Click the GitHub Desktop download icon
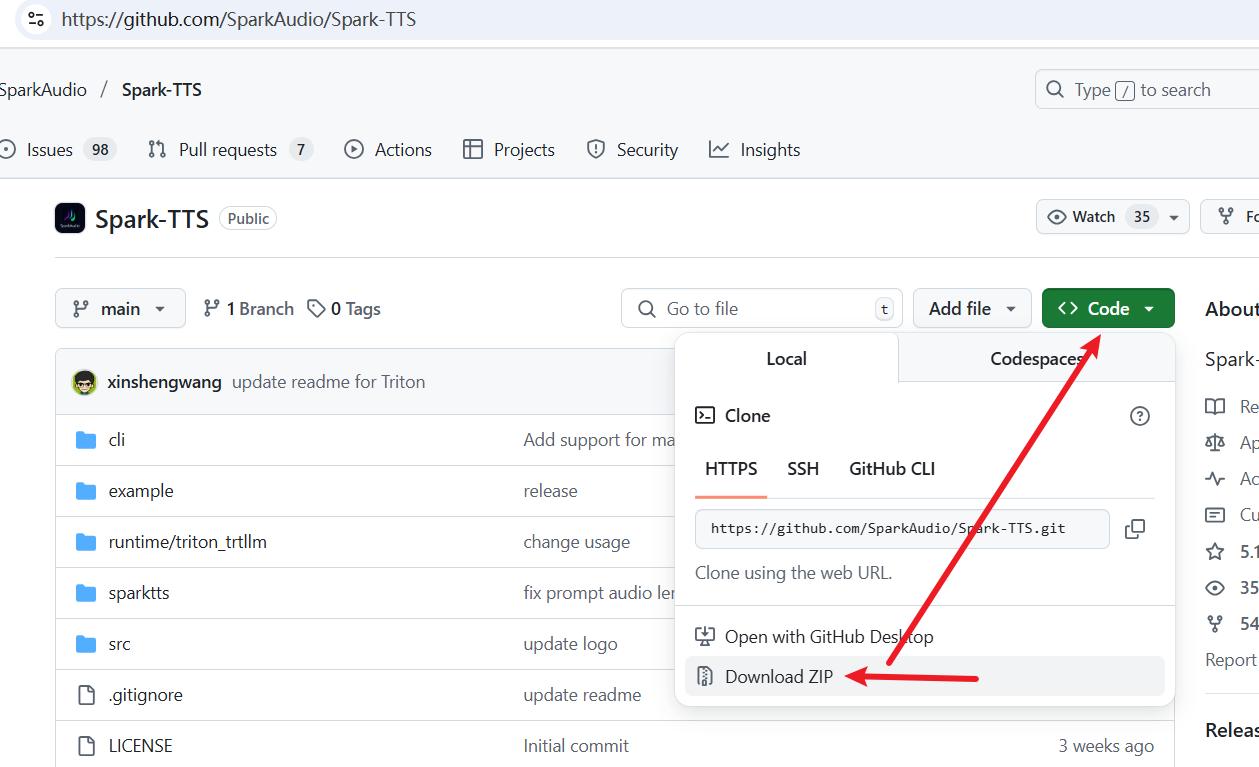The width and height of the screenshot is (1259, 767). (x=705, y=637)
